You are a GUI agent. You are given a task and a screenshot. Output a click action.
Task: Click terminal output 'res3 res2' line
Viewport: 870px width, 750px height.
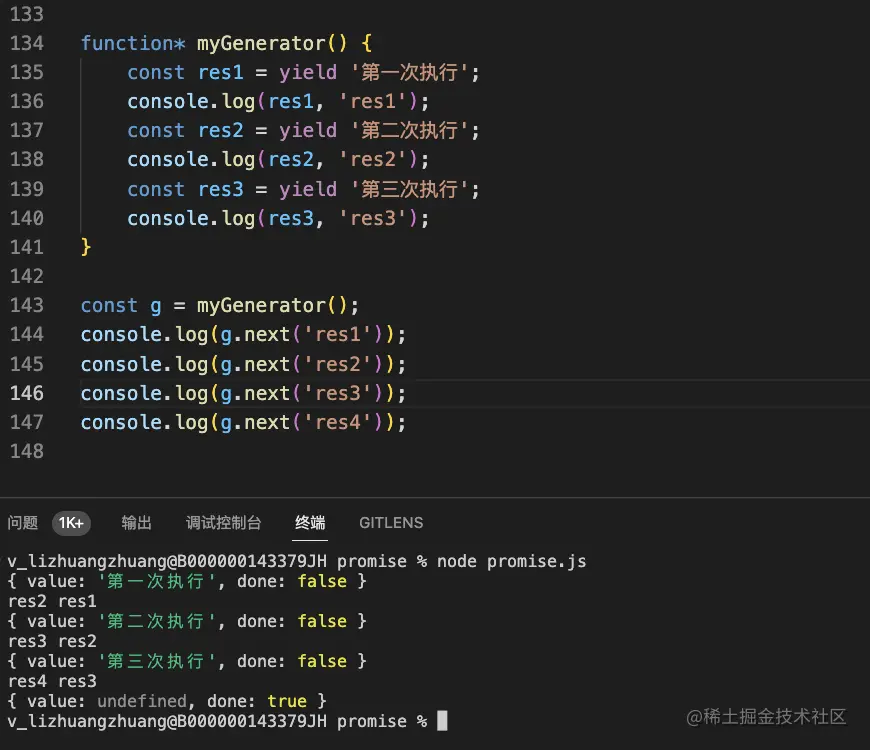point(53,641)
